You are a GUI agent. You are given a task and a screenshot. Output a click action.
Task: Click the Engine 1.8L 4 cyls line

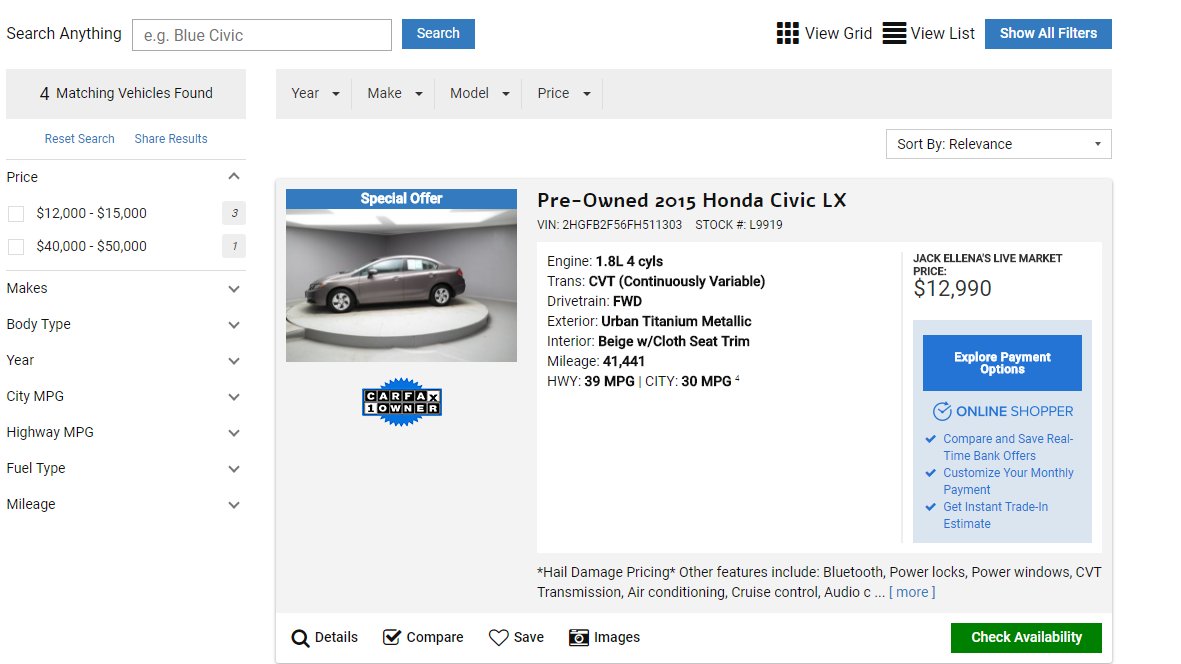click(605, 261)
